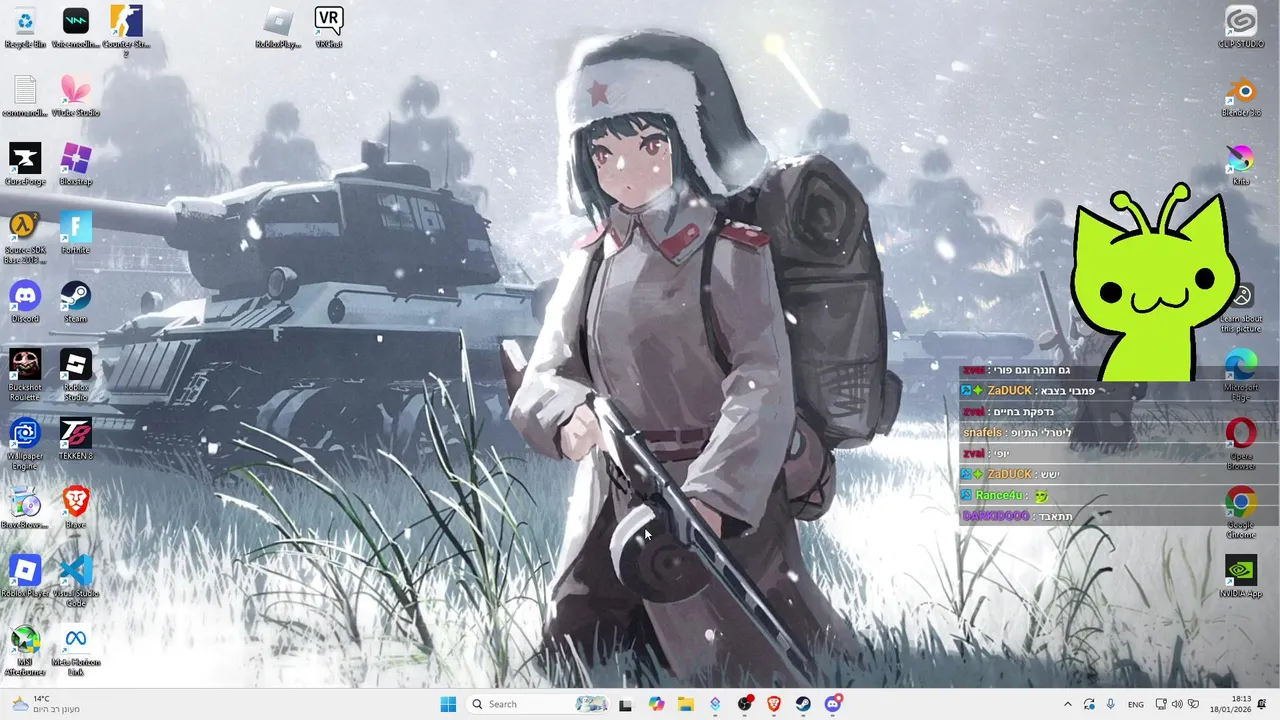Image resolution: width=1280 pixels, height=720 pixels.
Task: Launch TEKKEN 8 from desktop
Action: click(x=76, y=439)
